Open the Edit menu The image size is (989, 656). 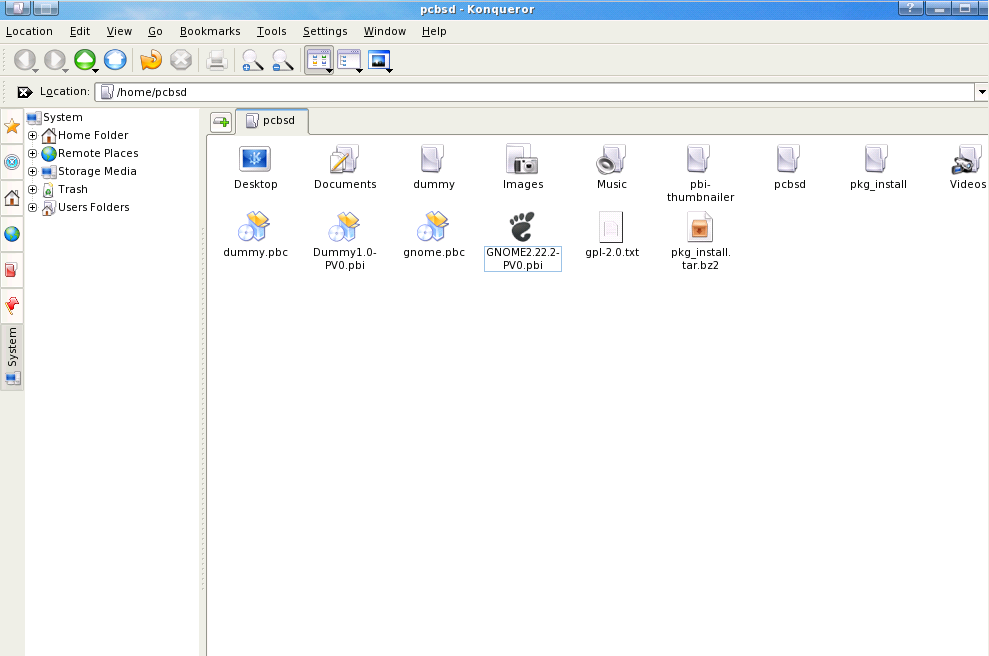(79, 32)
